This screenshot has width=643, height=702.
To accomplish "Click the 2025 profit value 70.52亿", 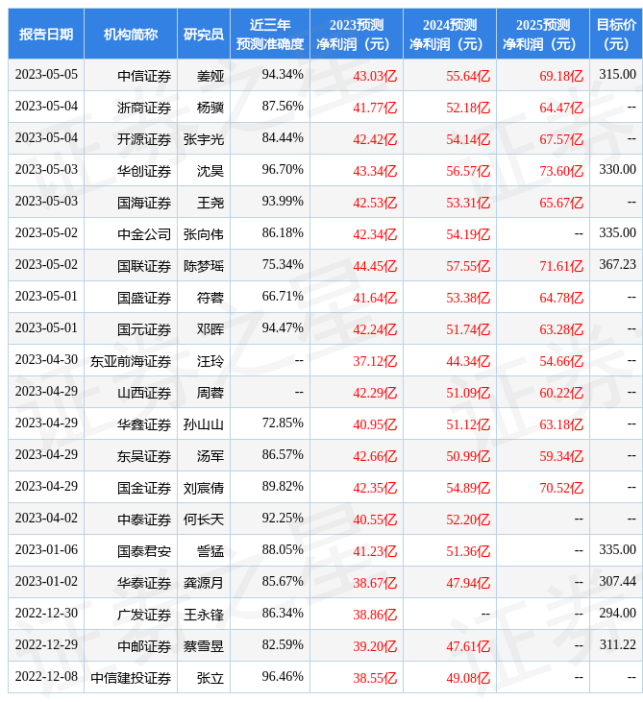I will (x=561, y=488).
